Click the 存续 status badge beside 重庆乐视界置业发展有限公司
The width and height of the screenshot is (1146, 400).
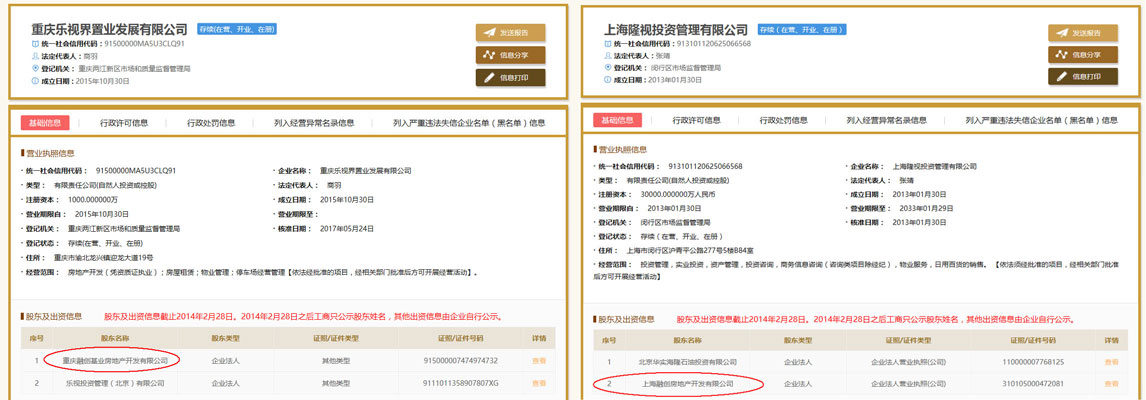pyautogui.click(x=236, y=30)
